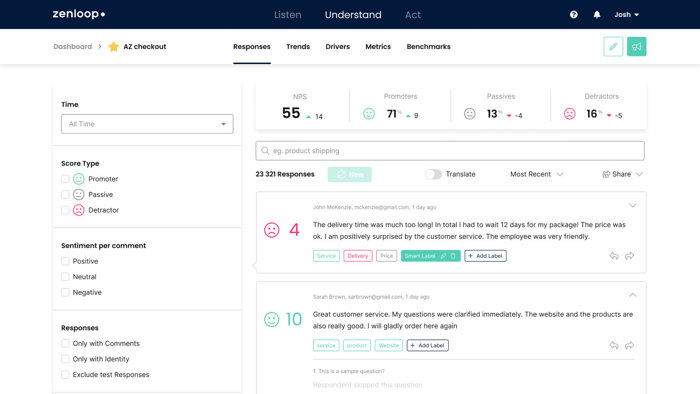700x394 pixels.
Task: Click the New responses button
Action: pyautogui.click(x=350, y=174)
